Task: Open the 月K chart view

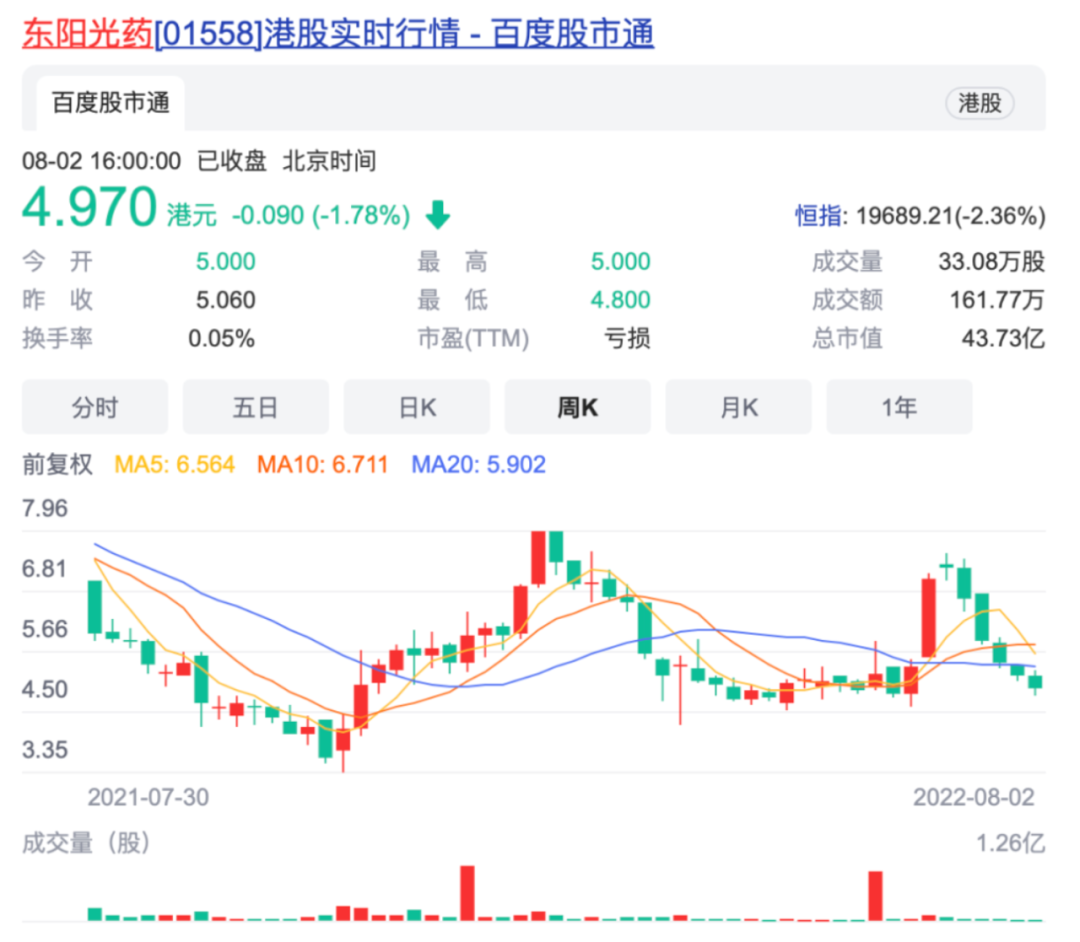Action: (738, 407)
